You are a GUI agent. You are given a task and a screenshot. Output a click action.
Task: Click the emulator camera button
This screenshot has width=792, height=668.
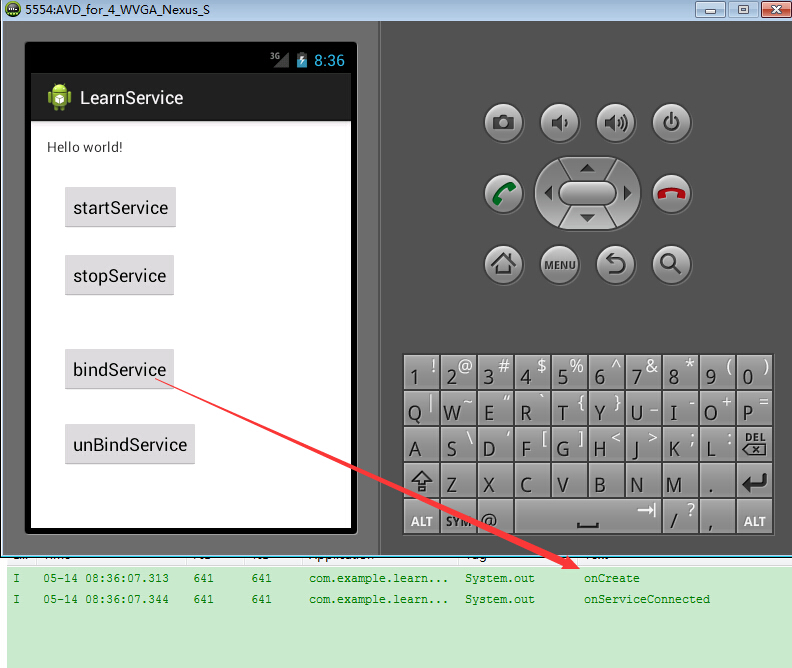[x=504, y=122]
